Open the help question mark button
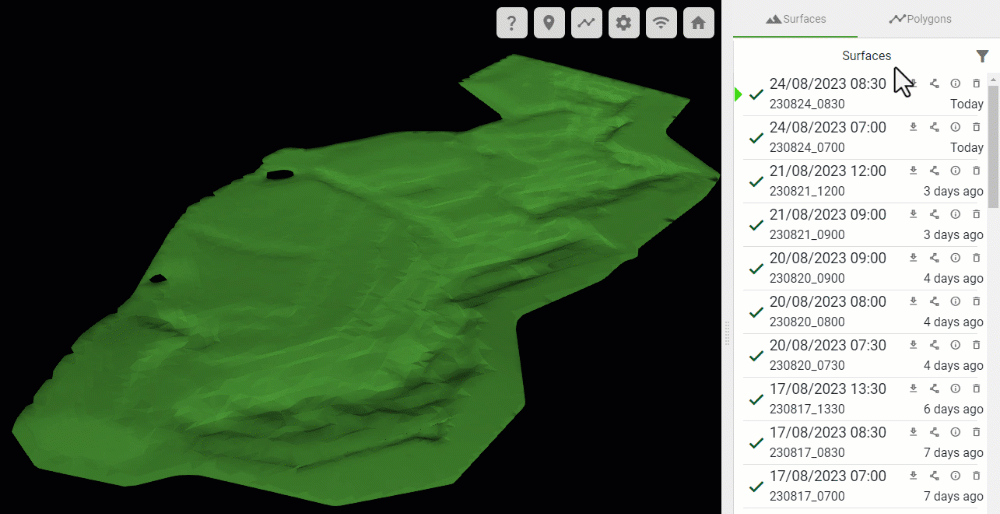The image size is (1000, 514). click(x=511, y=24)
